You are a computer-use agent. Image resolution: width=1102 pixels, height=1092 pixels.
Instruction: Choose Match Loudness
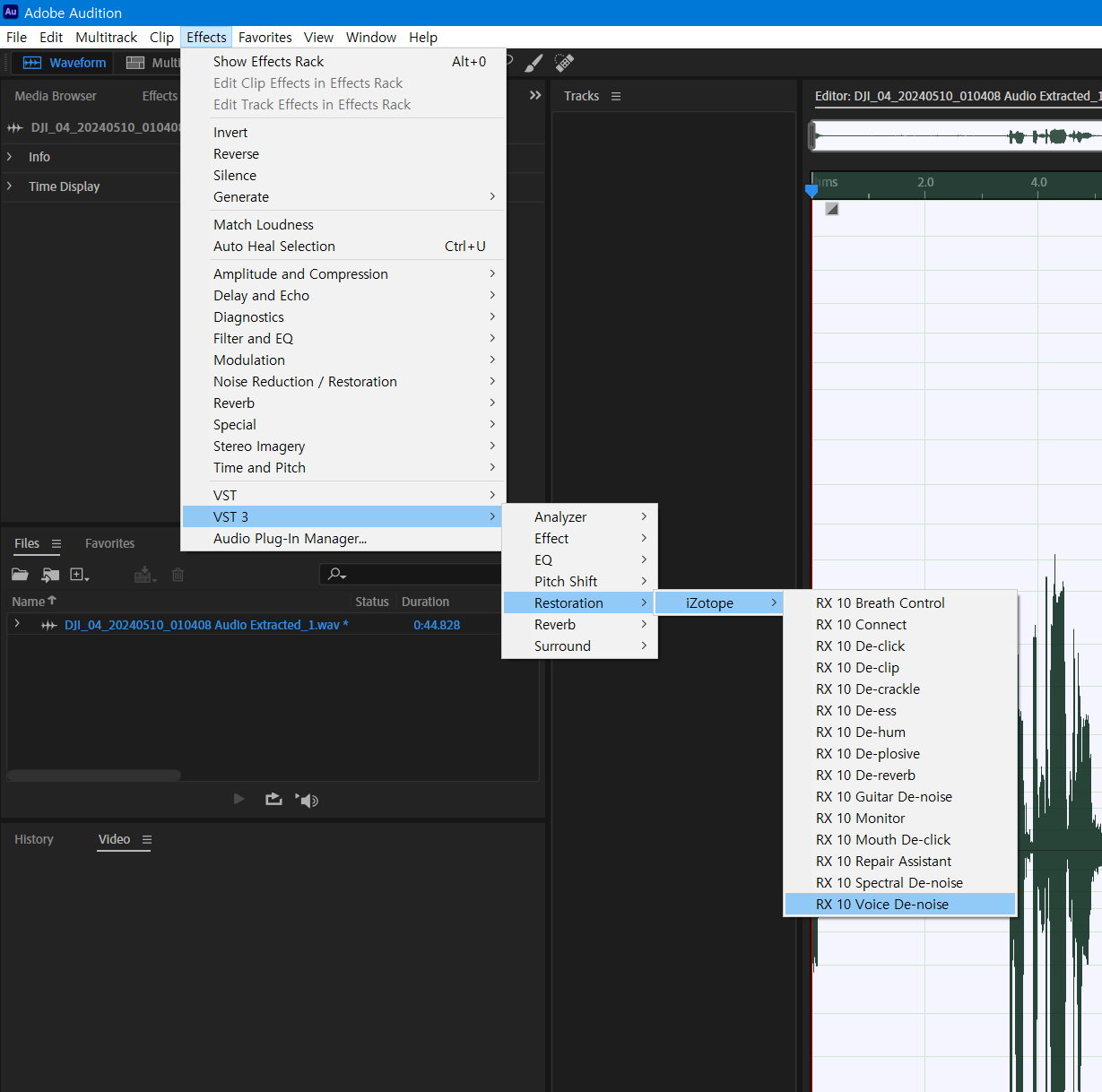point(343,225)
